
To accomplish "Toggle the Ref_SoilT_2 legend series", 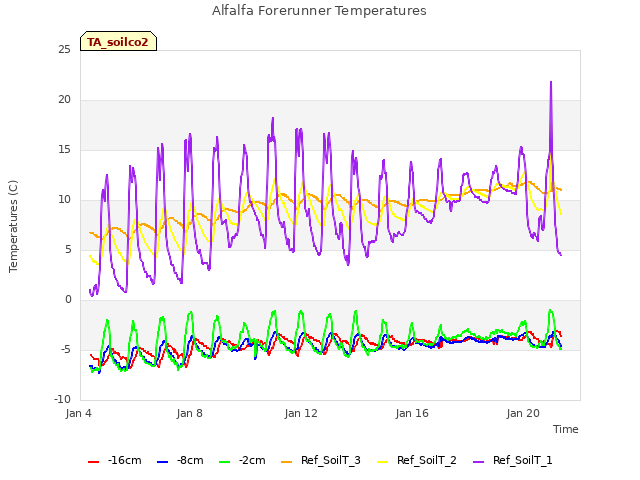I will pyautogui.click(x=417, y=460).
